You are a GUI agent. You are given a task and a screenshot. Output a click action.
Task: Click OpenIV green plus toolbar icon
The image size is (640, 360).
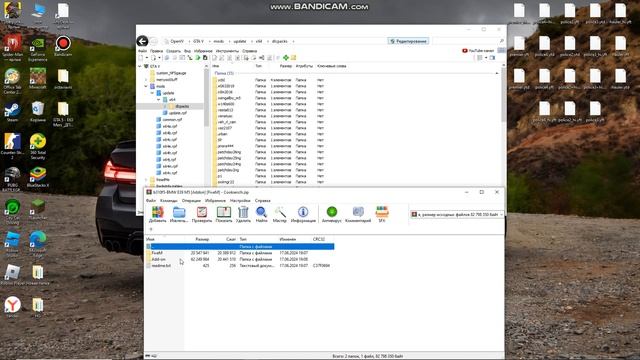pyautogui.click(x=286, y=58)
